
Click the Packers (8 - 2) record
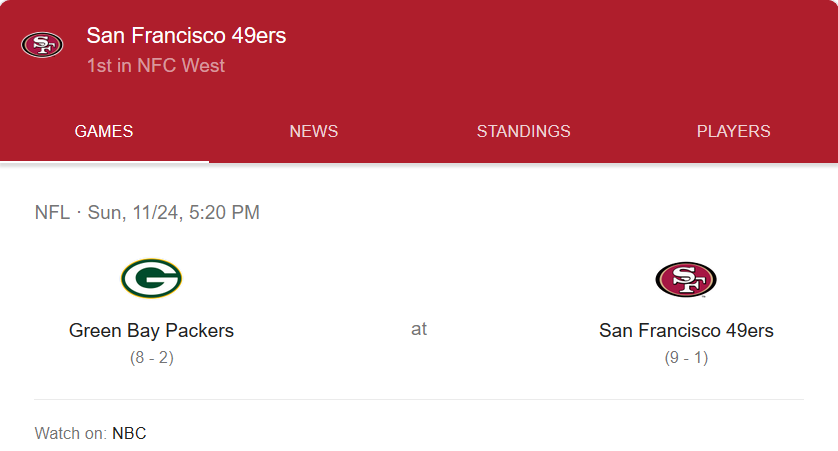tap(151, 357)
